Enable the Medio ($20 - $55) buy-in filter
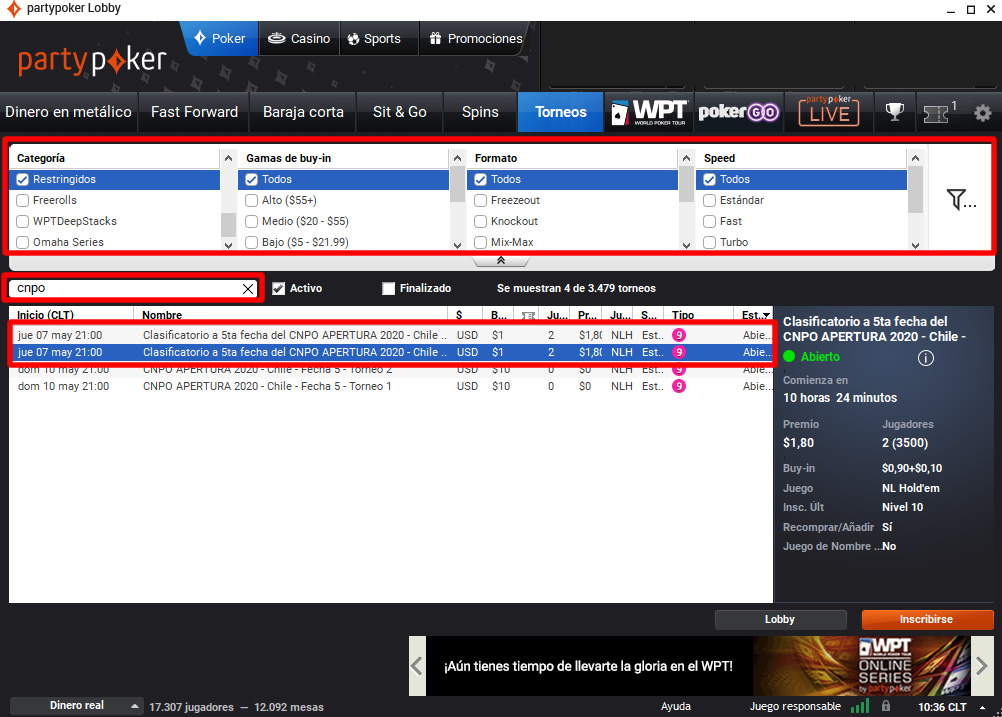The width and height of the screenshot is (1002, 717). pyautogui.click(x=251, y=222)
